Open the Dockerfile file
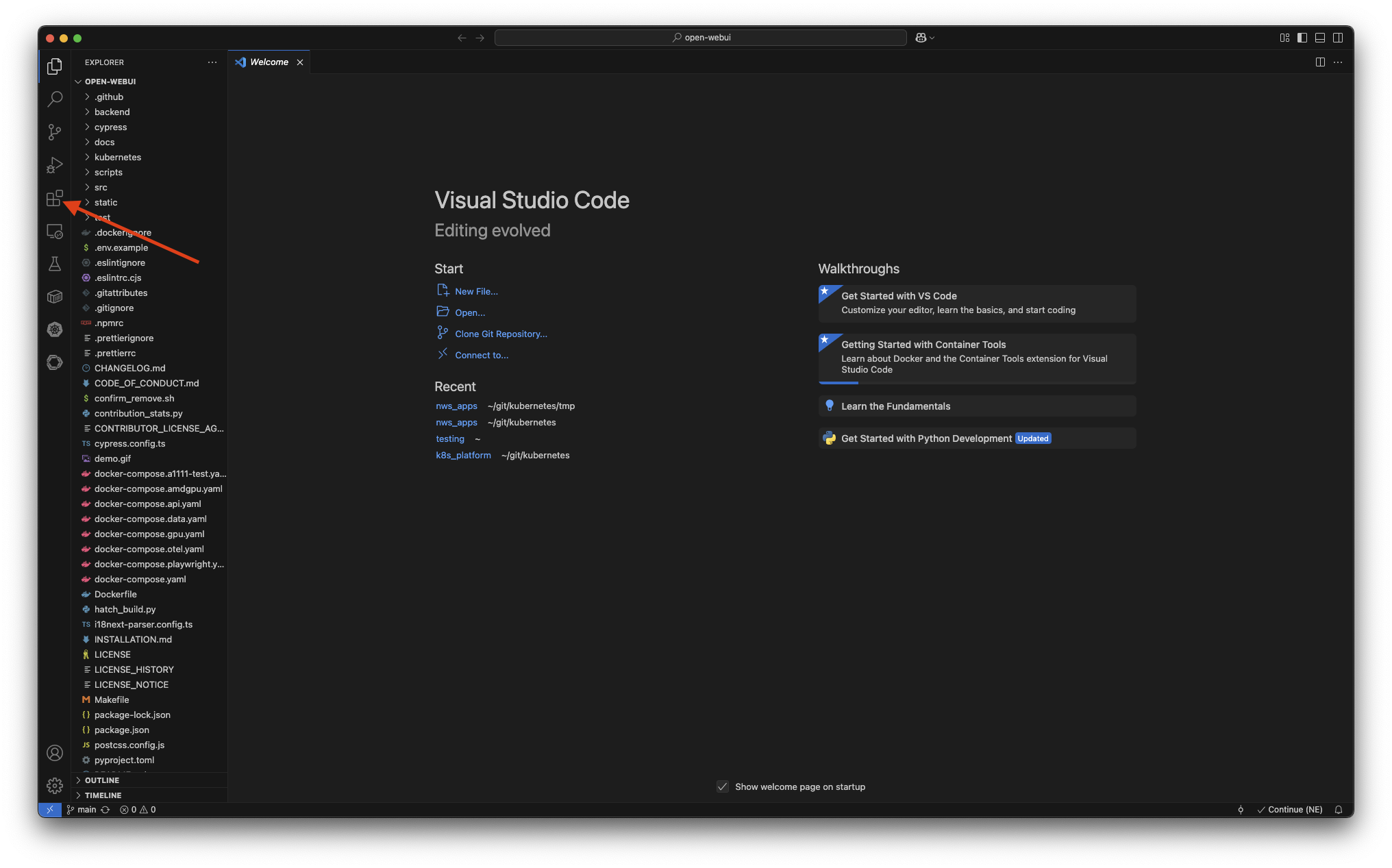Viewport: 1392px width, 868px height. pos(149,594)
